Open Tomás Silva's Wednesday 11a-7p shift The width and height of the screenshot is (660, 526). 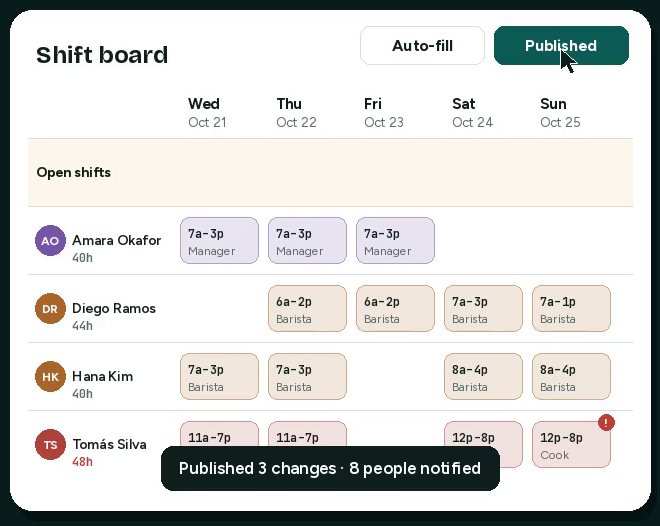(x=219, y=433)
